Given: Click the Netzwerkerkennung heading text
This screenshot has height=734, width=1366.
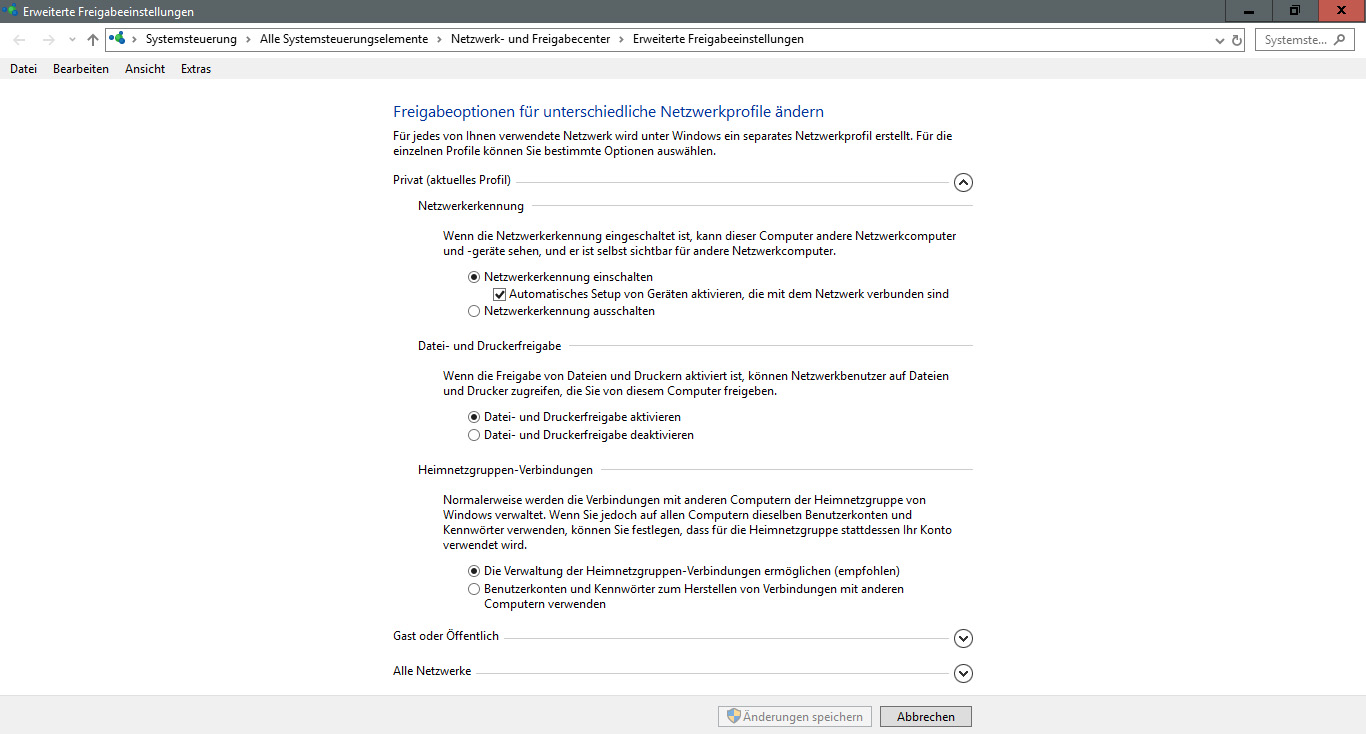Looking at the screenshot, I should pyautogui.click(x=471, y=206).
